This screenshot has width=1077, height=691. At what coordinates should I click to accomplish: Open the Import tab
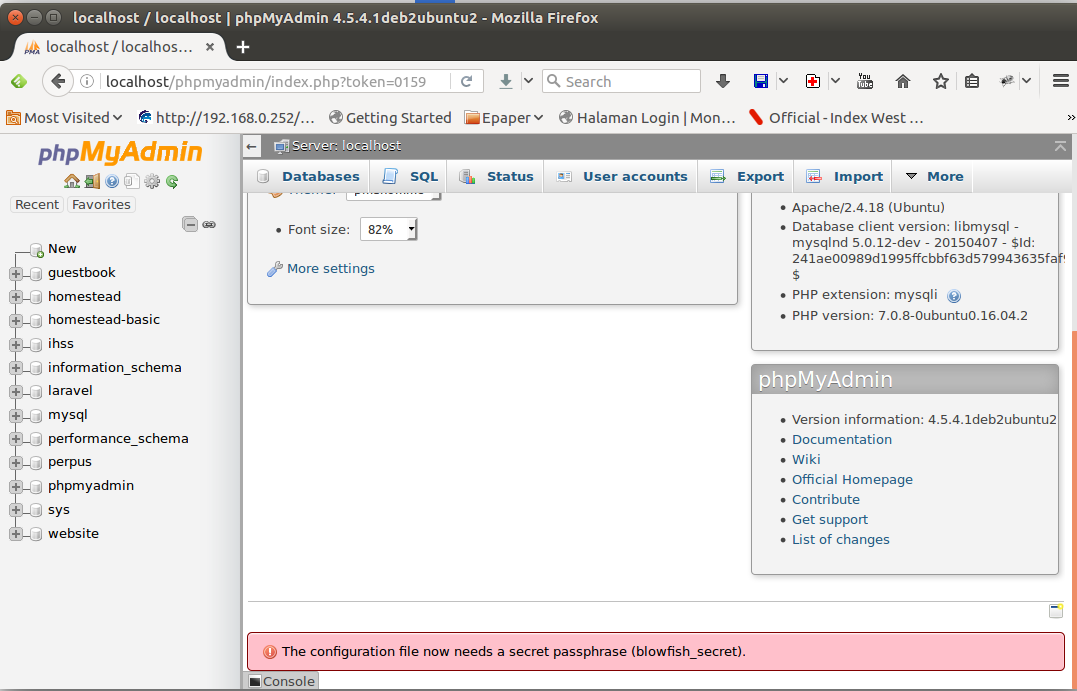click(843, 177)
